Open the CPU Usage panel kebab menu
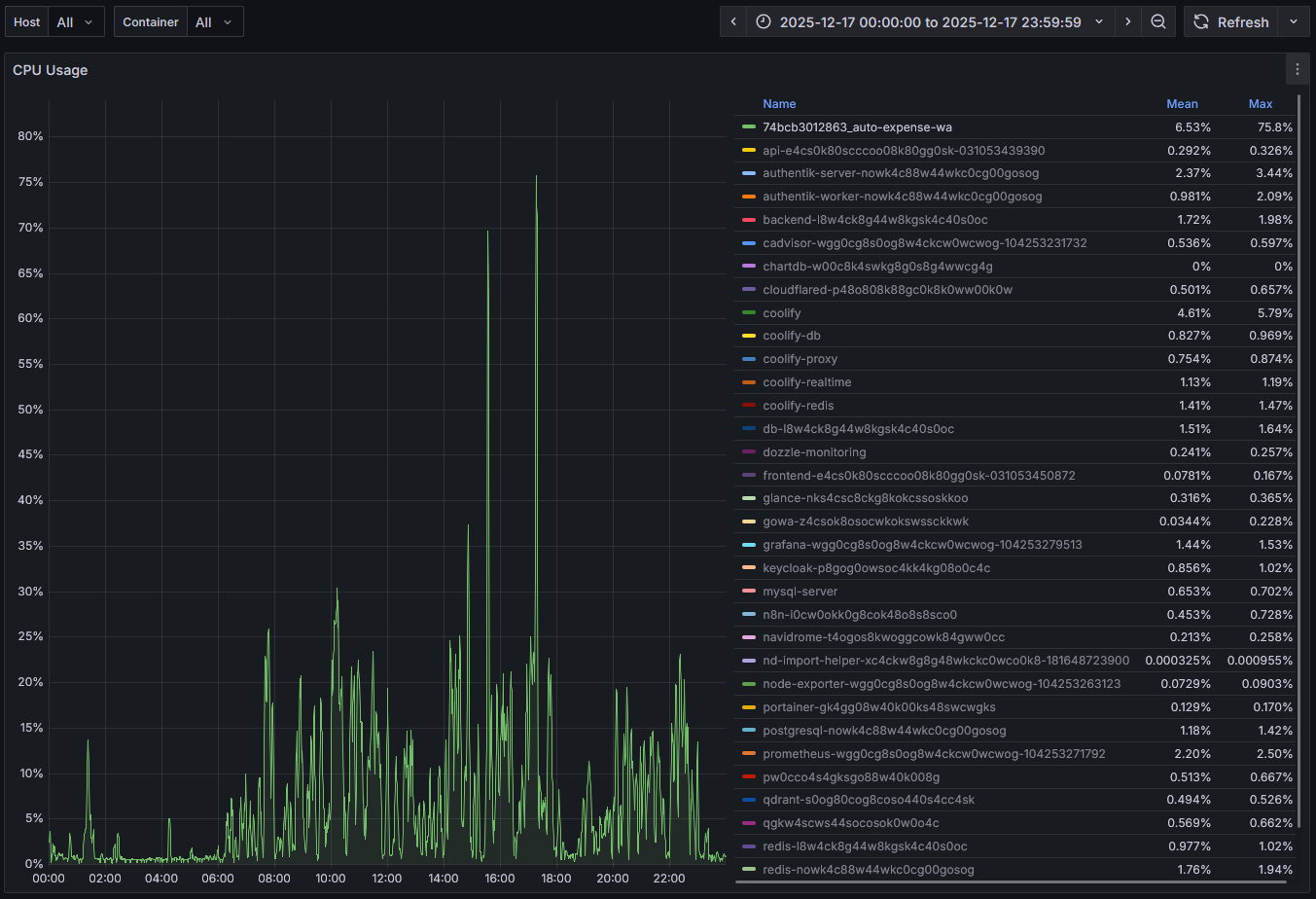The width and height of the screenshot is (1316, 899). (1297, 69)
